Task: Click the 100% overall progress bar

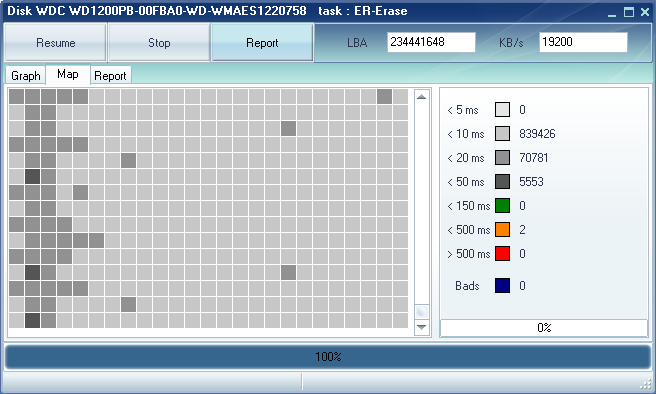Action: (328, 357)
